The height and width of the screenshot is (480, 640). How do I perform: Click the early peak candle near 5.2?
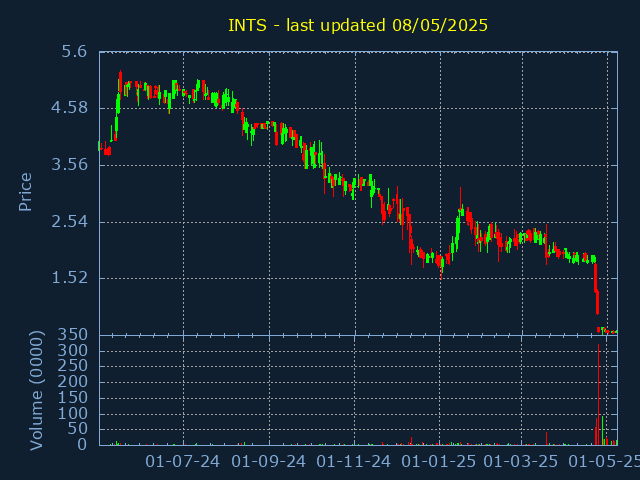(x=120, y=84)
